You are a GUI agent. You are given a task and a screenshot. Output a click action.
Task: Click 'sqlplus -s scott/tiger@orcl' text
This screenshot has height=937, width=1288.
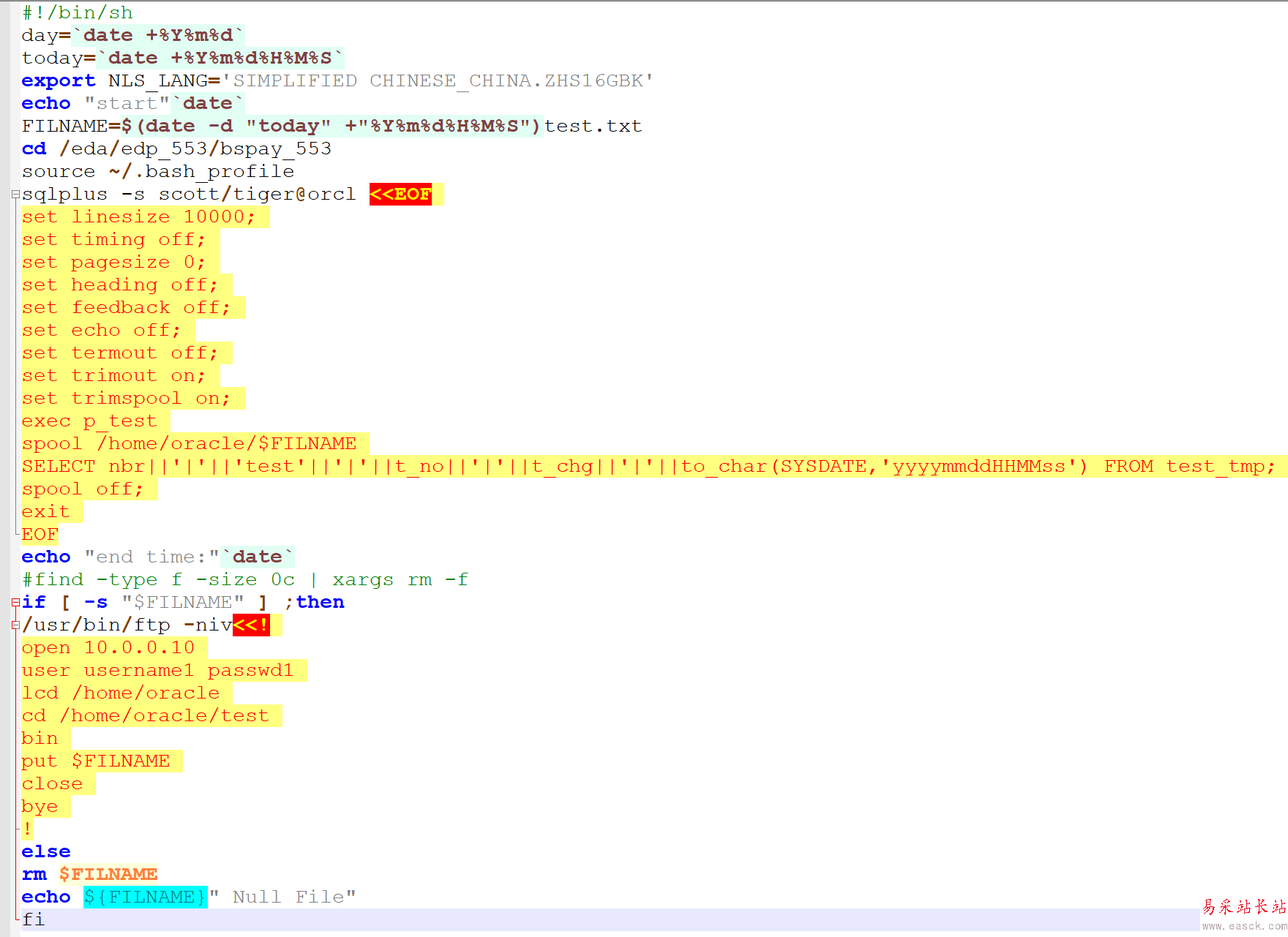coord(189,194)
